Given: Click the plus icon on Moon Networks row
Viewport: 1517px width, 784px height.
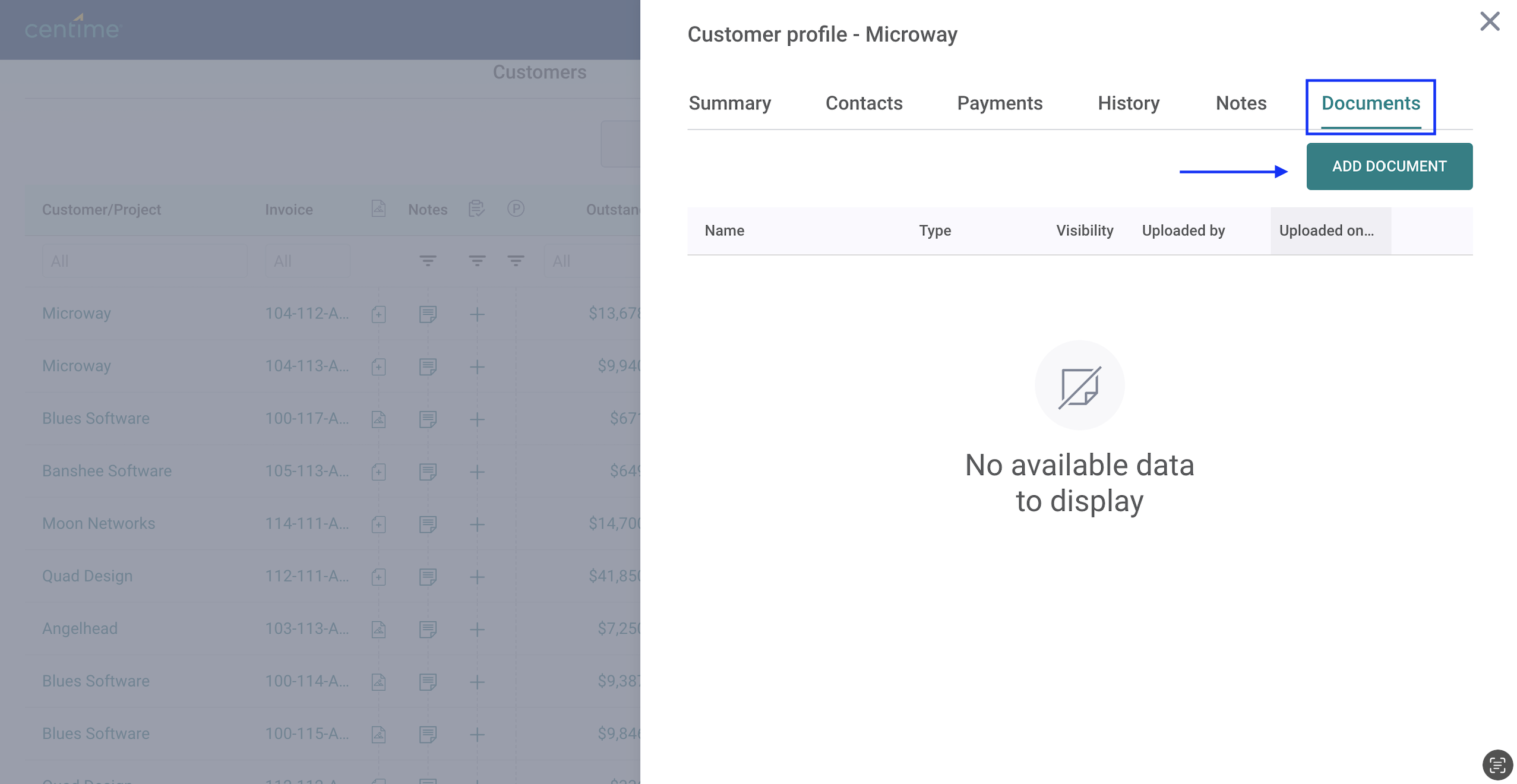Looking at the screenshot, I should tap(476, 524).
